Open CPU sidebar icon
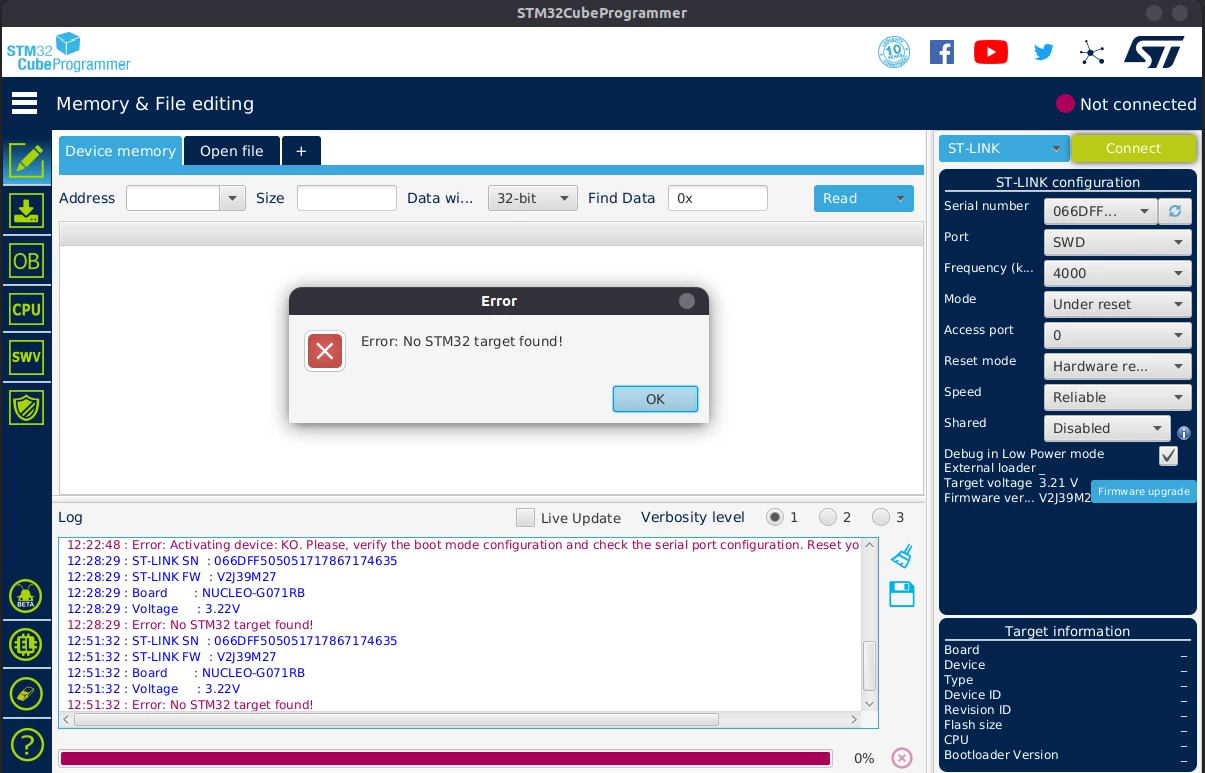The width and height of the screenshot is (1205, 773). [26, 309]
